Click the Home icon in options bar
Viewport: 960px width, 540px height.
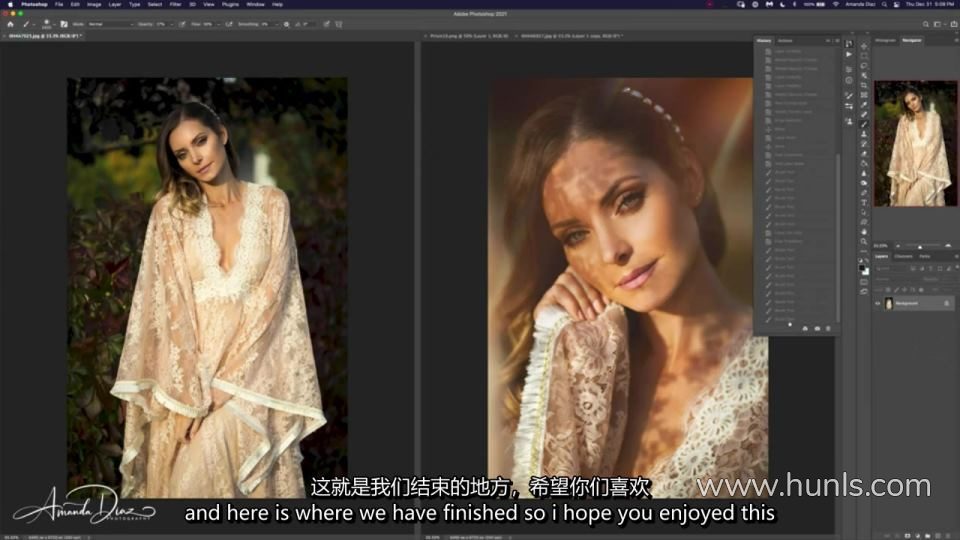point(10,24)
